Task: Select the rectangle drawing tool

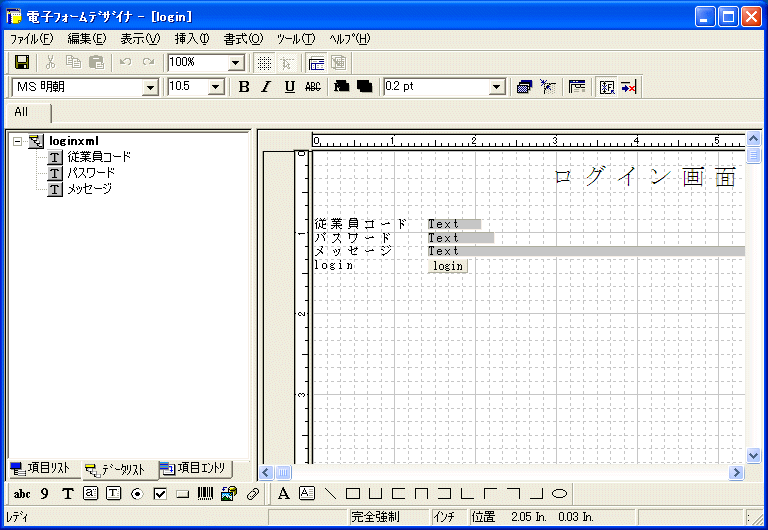Action: (353, 493)
